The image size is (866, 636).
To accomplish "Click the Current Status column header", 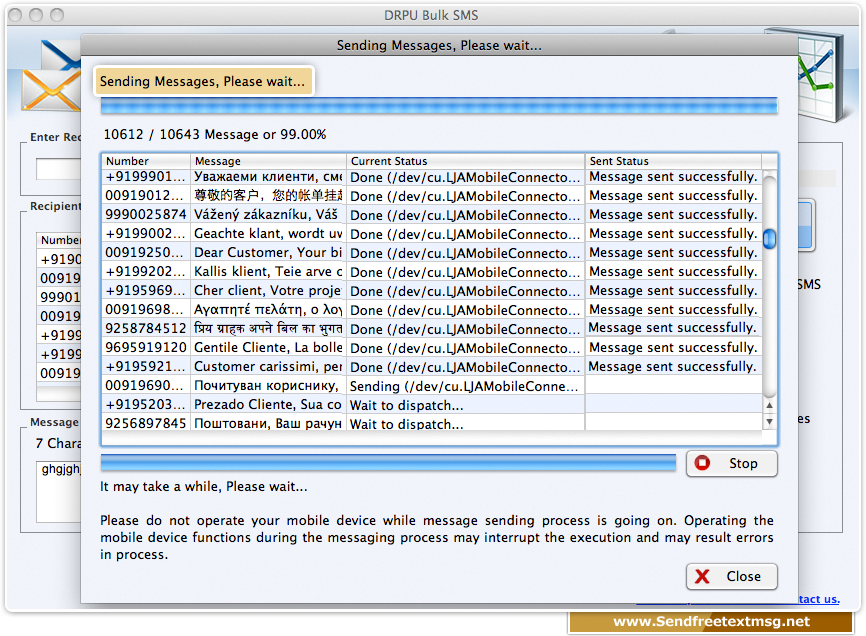I will point(465,161).
